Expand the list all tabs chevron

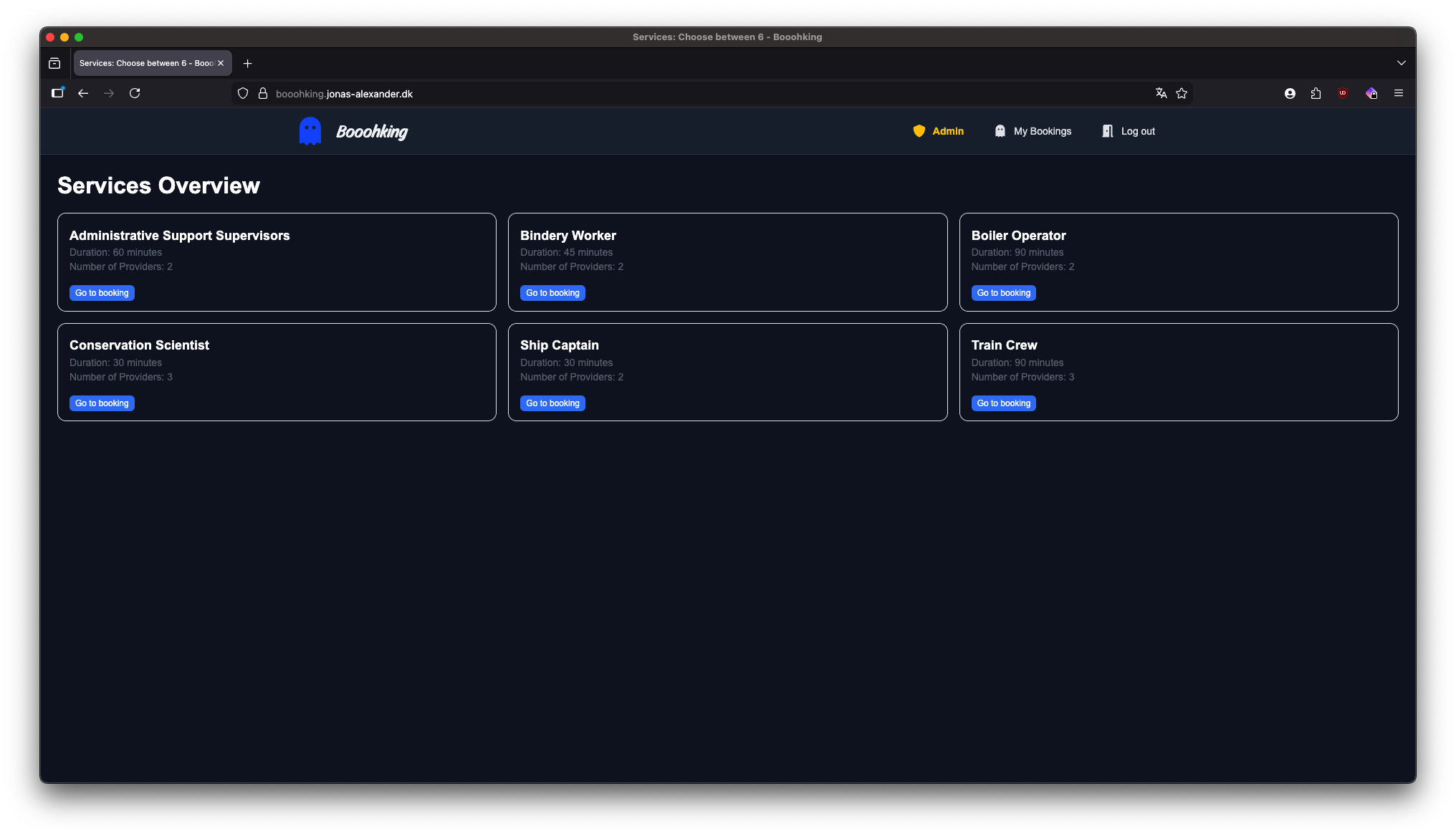click(1401, 63)
